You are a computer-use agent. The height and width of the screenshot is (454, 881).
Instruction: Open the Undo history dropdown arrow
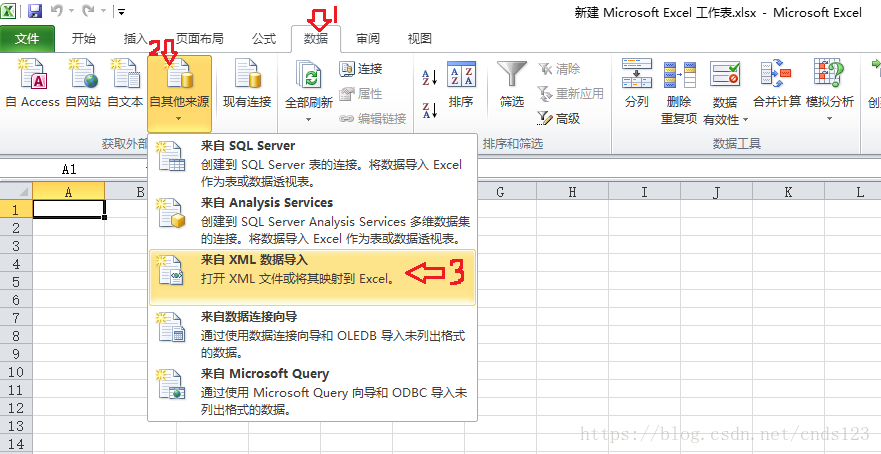pos(72,11)
